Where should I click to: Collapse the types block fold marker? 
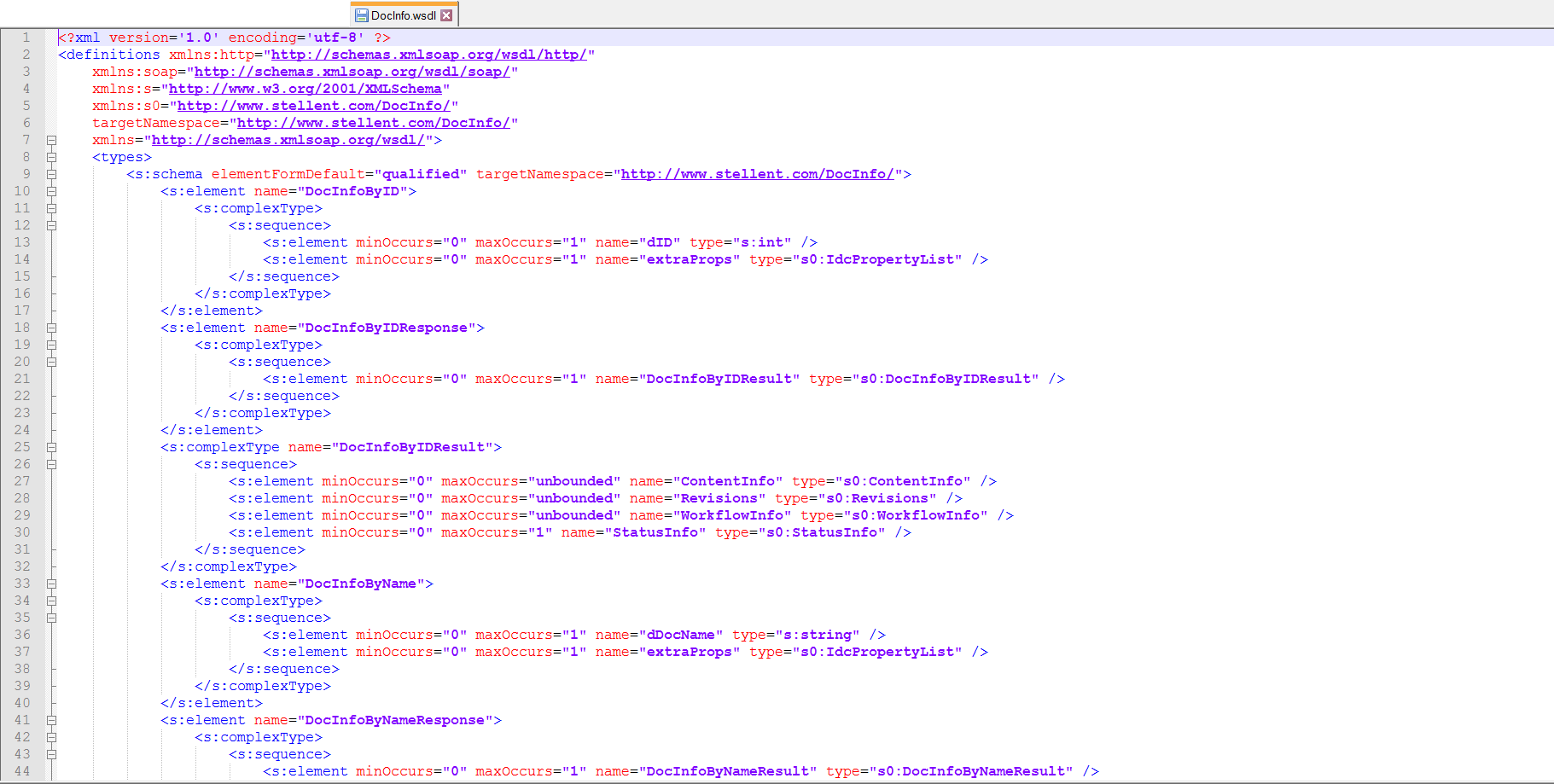click(x=51, y=157)
